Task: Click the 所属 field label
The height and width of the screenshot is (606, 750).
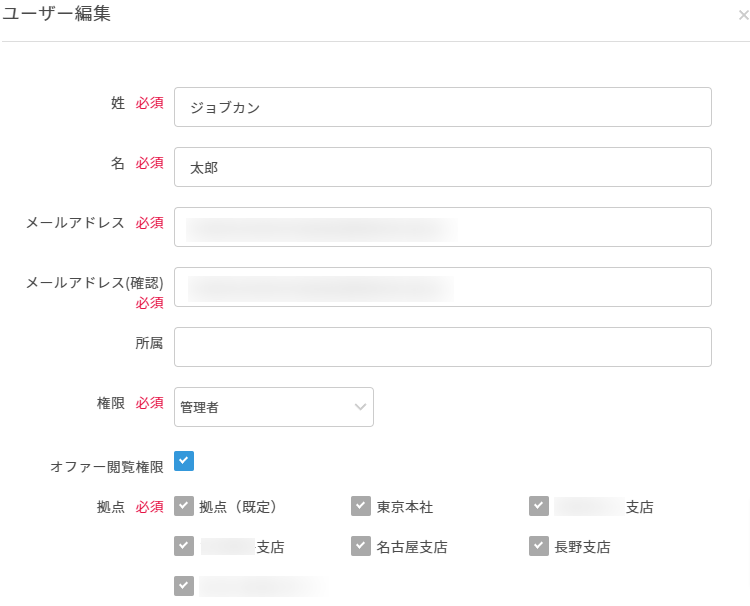Action: (x=149, y=343)
